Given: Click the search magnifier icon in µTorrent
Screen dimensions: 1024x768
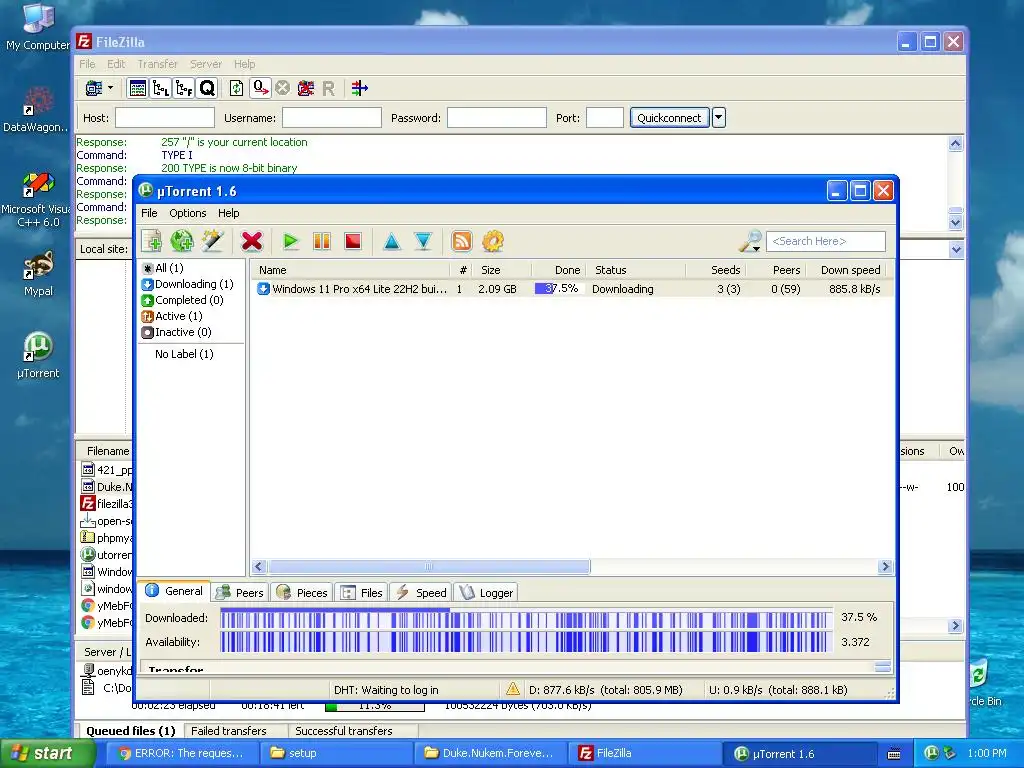Looking at the screenshot, I should [x=750, y=241].
